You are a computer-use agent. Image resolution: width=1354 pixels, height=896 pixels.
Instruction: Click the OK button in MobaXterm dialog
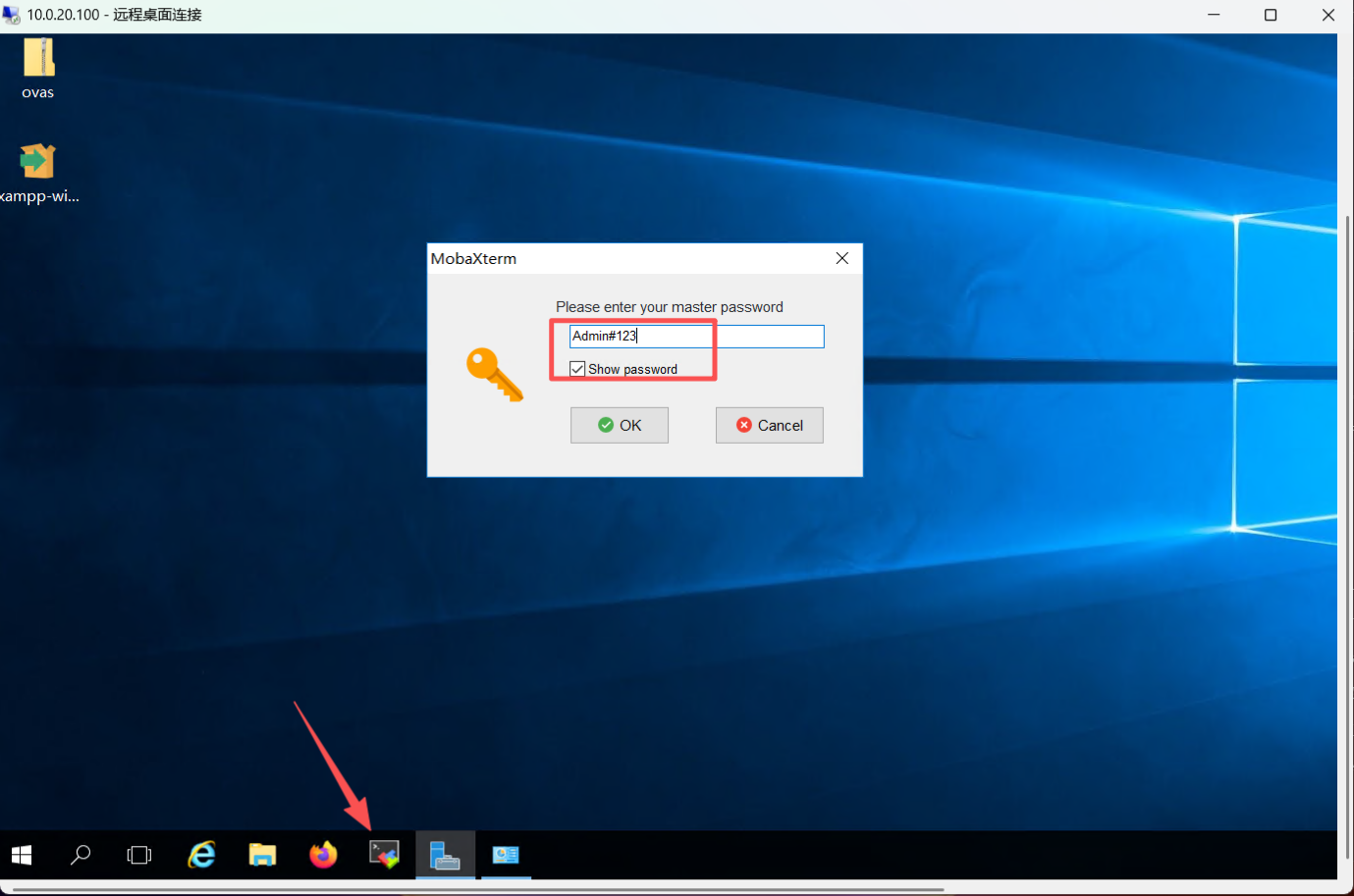620,425
